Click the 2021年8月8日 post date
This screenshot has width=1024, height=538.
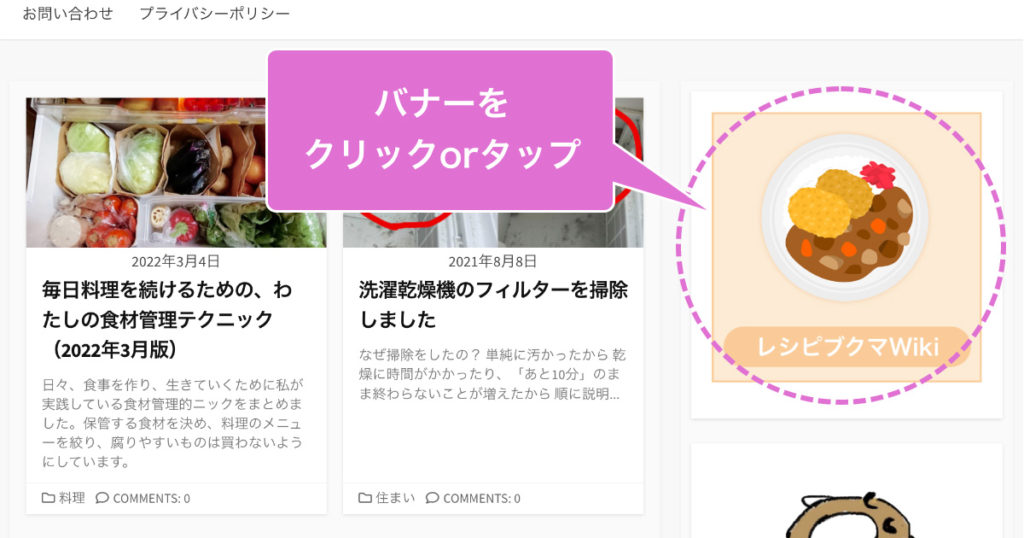point(493,262)
